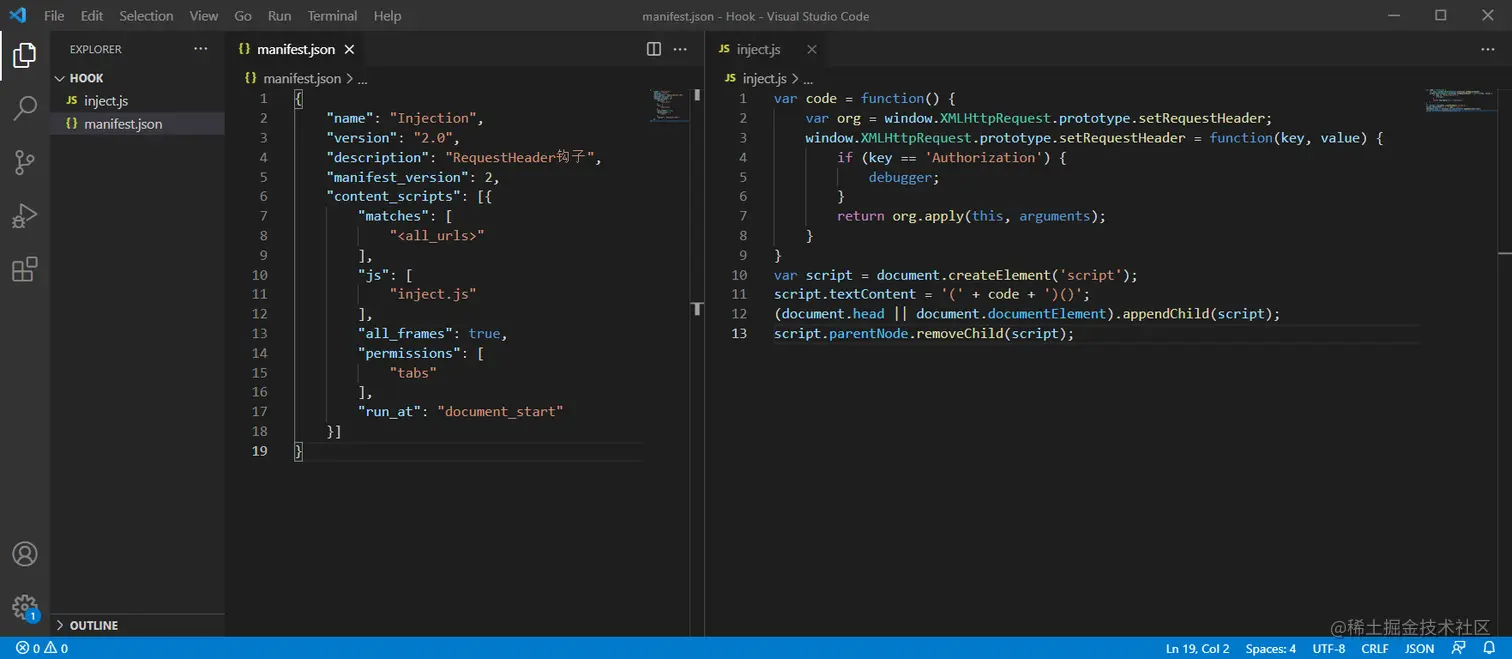Click the VS Code logo icon
1512x659 pixels.
pos(17,15)
